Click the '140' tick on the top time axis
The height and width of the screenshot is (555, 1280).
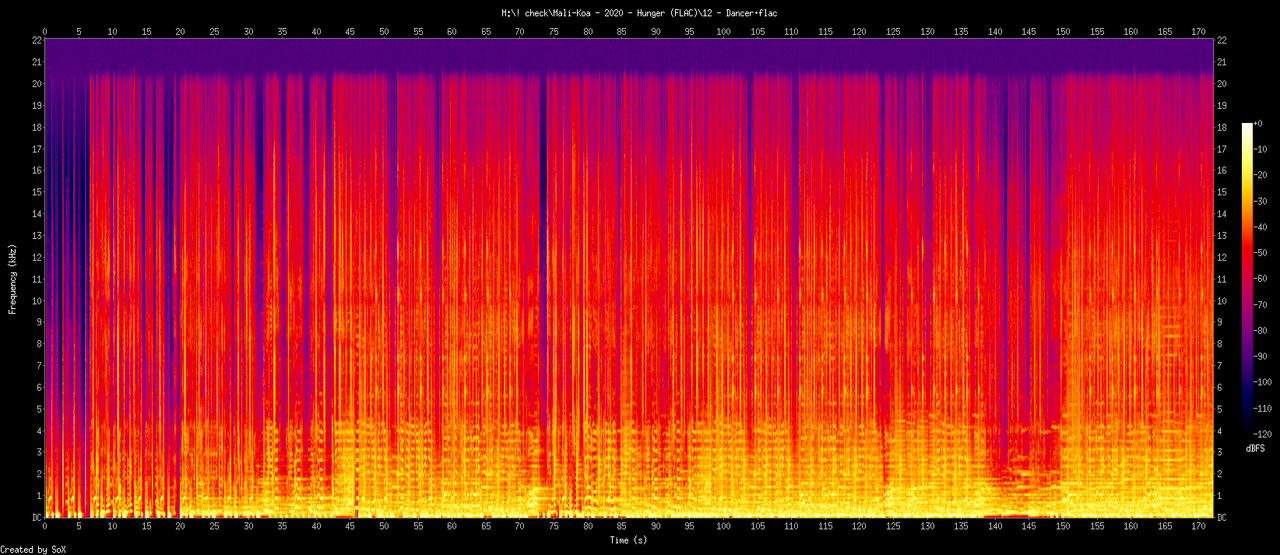tap(995, 31)
